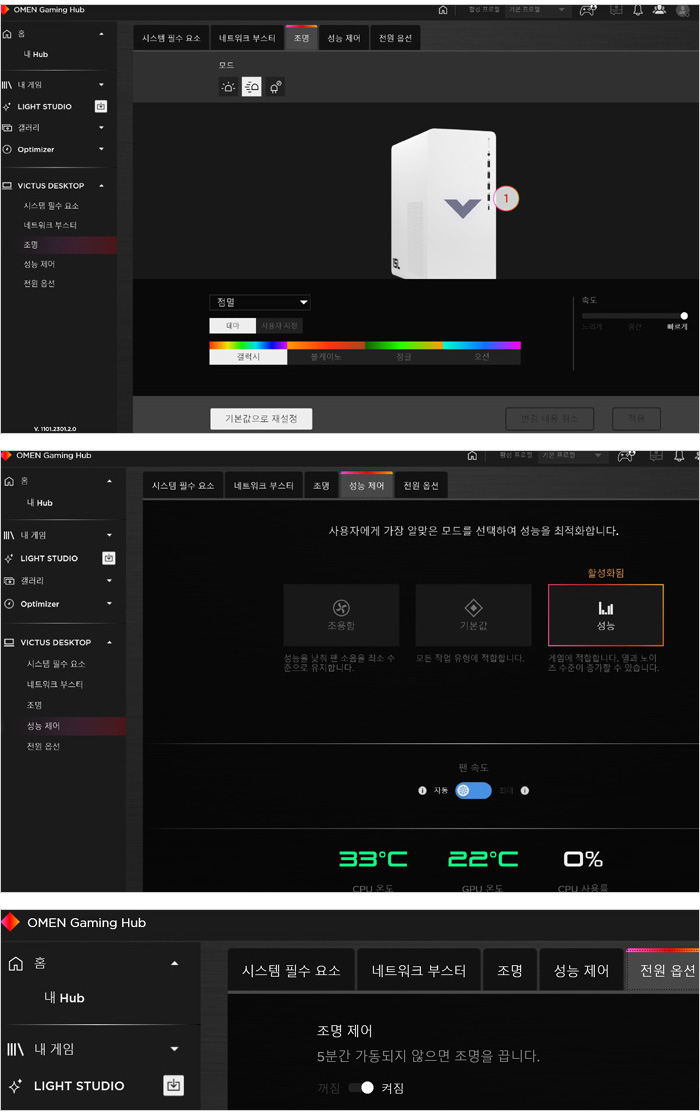Click the 기본값으로 재설정 button
This screenshot has height=1114, width=700.
[x=261, y=418]
